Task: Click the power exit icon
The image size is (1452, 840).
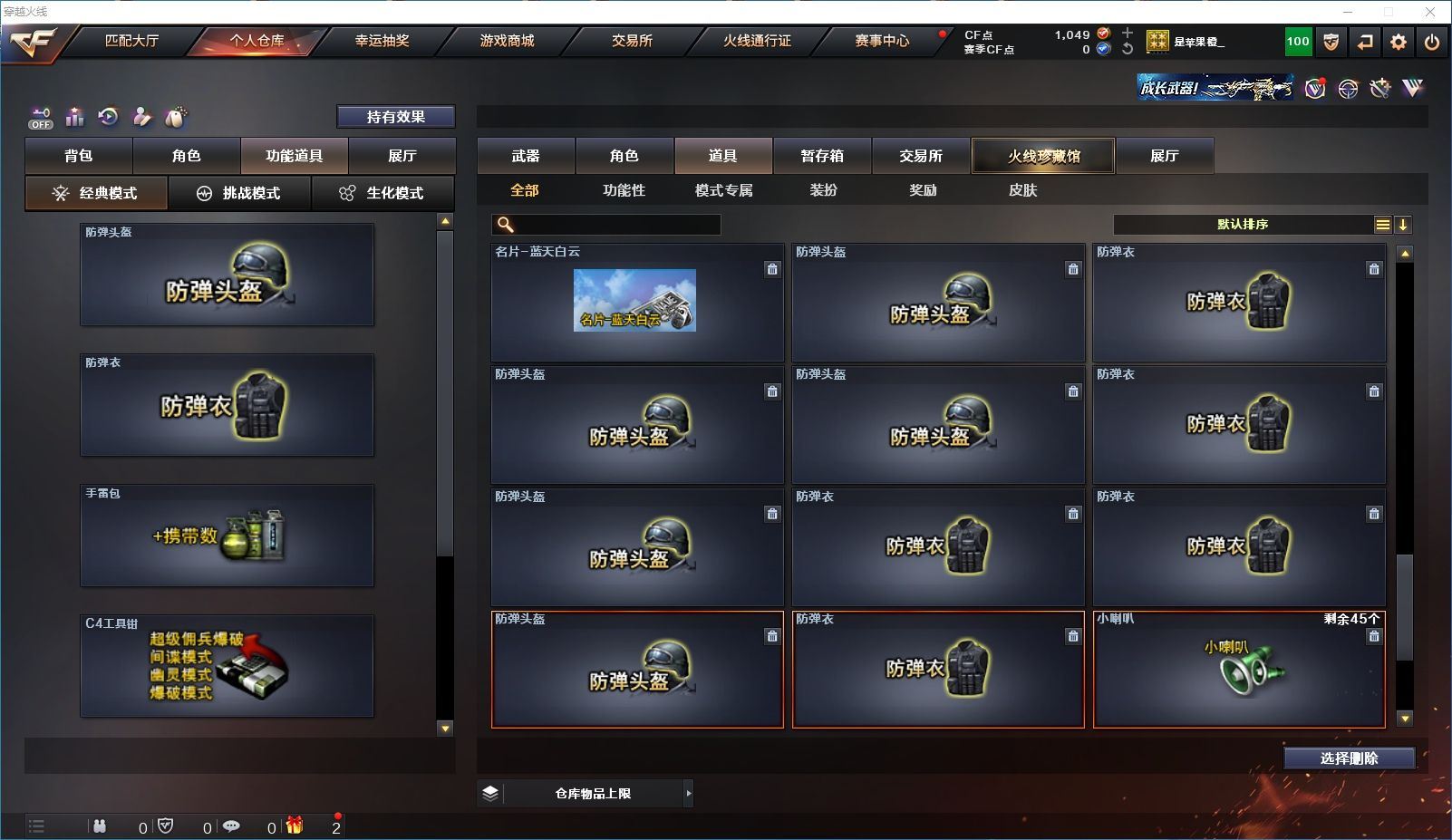Action: [1431, 42]
